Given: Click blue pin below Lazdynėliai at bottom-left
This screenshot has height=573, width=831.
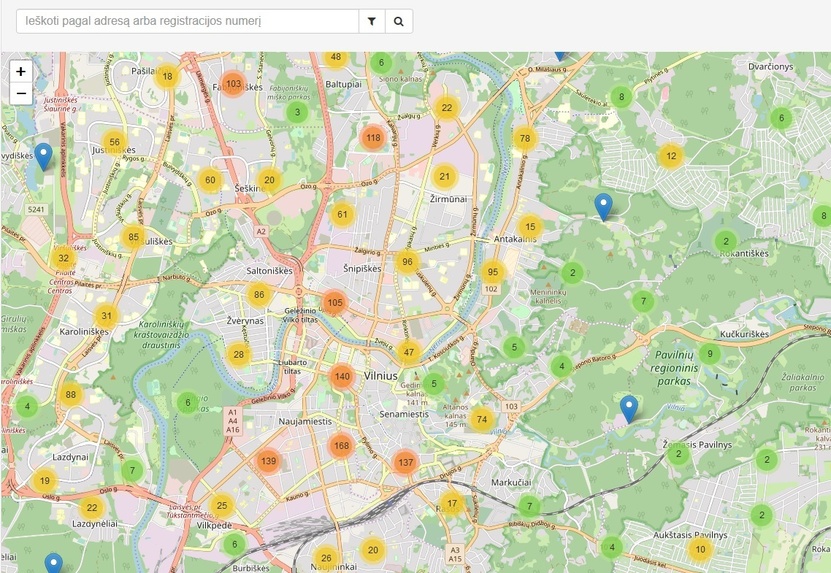Looking at the screenshot, I should point(54,564).
